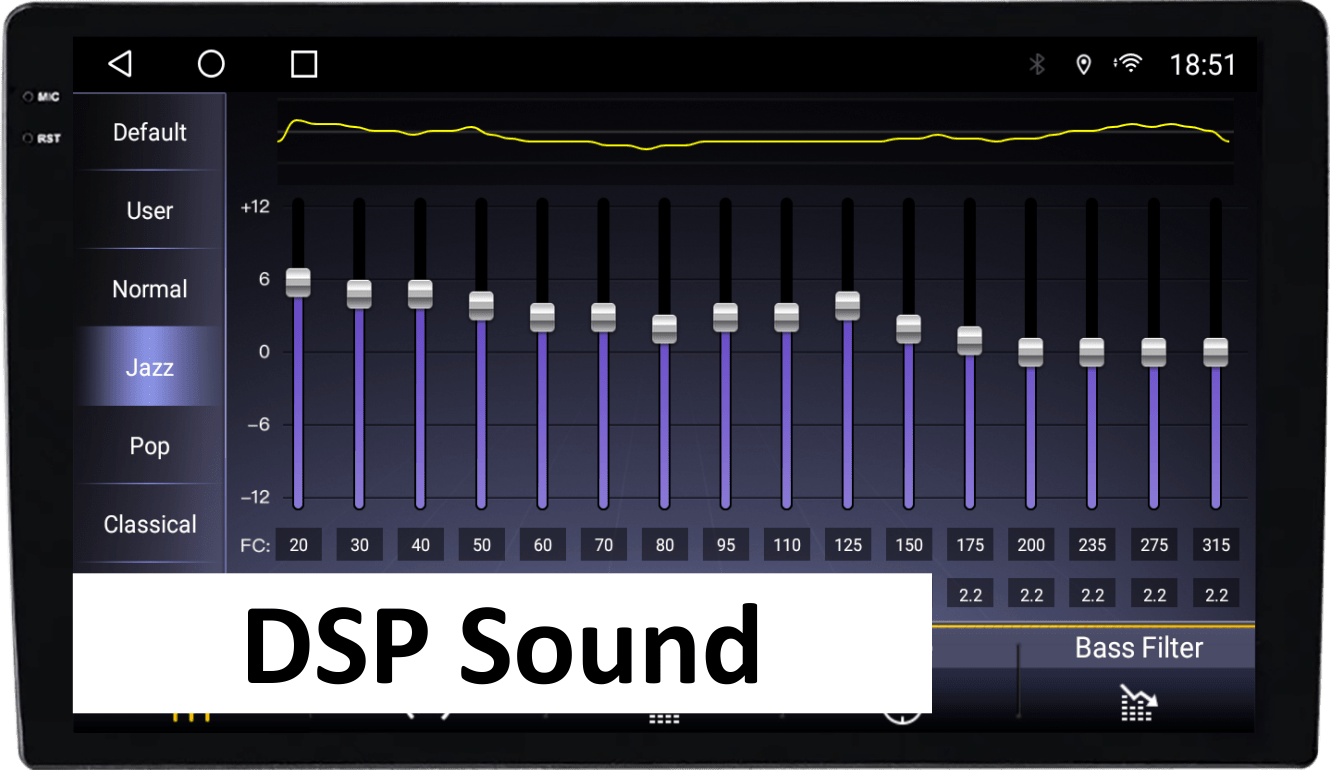This screenshot has width=1330, height=770.
Task: Tap the Bluetooth status icon
Action: 1037,65
